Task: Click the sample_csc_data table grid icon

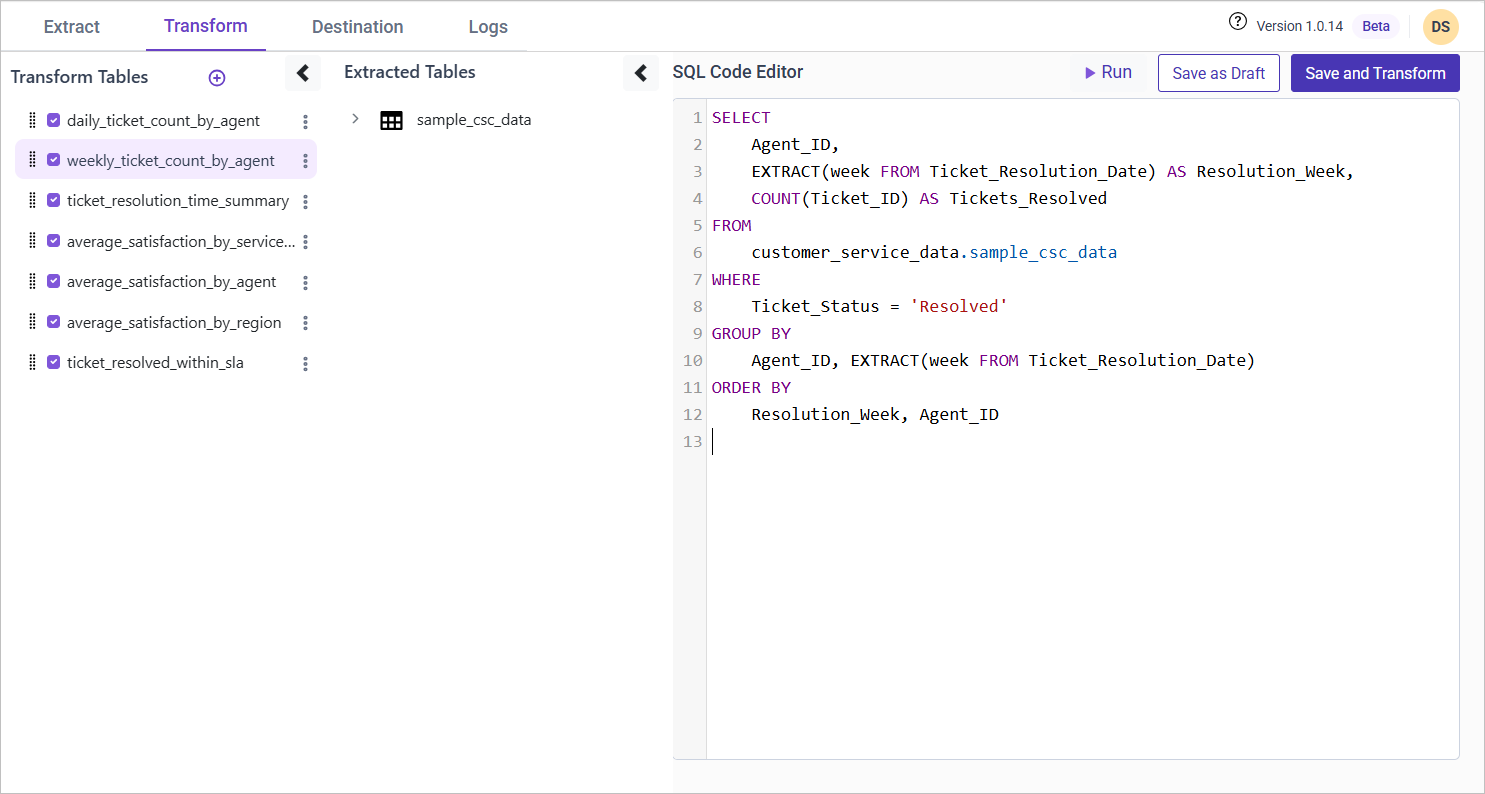Action: coord(391,120)
